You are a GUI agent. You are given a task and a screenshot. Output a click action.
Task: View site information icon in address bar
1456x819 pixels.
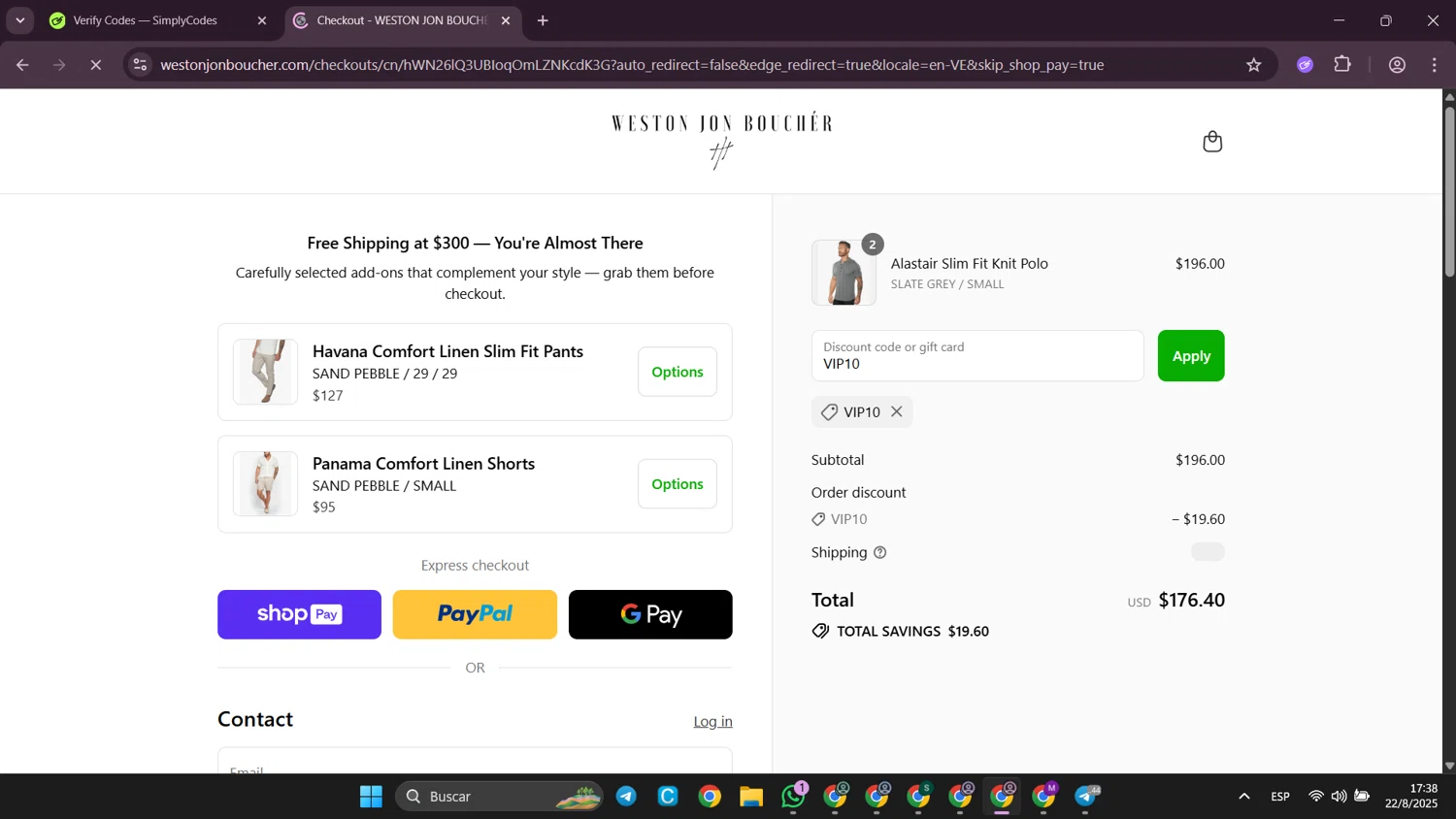[x=140, y=65]
